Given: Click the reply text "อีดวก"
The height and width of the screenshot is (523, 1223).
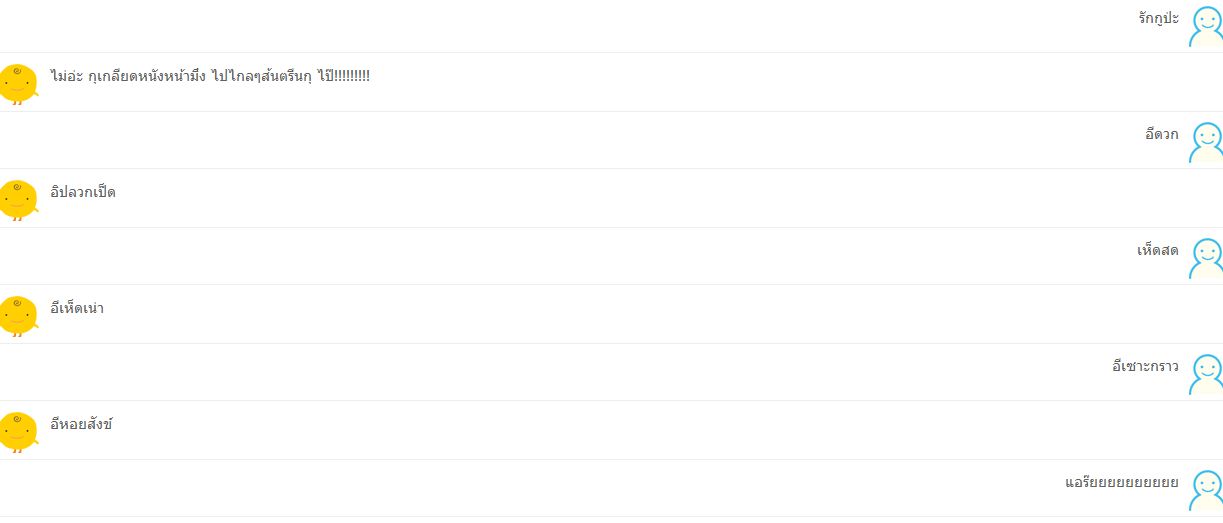Looking at the screenshot, I should pos(1162,134).
